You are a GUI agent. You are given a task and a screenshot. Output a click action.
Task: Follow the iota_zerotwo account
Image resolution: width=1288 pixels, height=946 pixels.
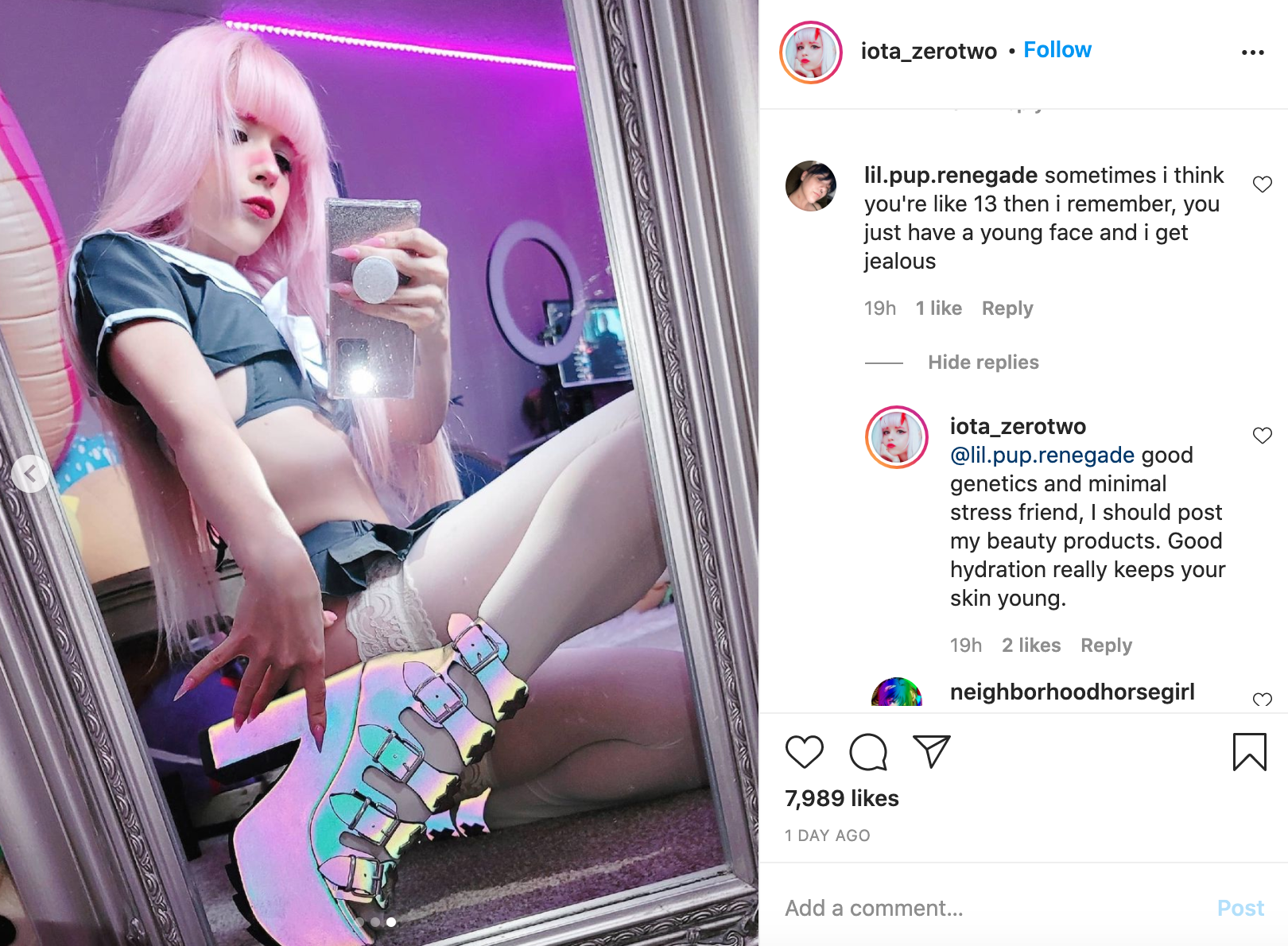(1057, 50)
